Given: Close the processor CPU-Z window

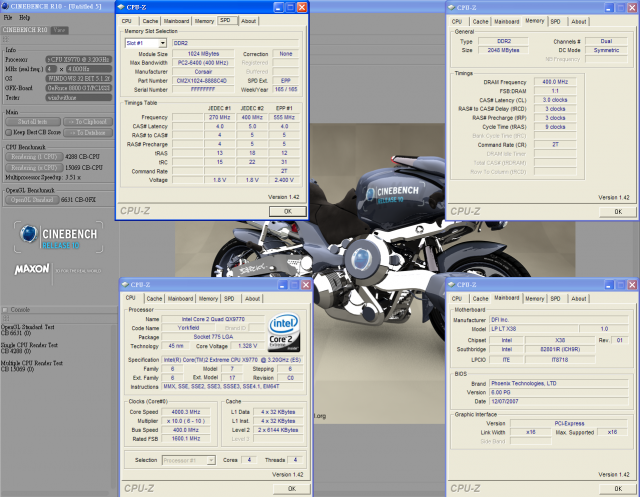Looking at the screenshot, I should coord(306,285).
